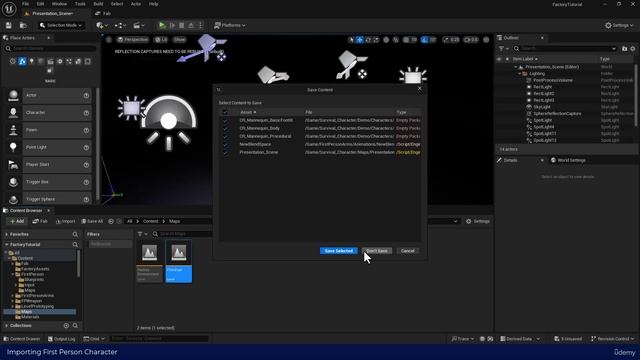
Task: Select the select-objects cursor tool icon
Action: pyautogui.click(x=351, y=40)
